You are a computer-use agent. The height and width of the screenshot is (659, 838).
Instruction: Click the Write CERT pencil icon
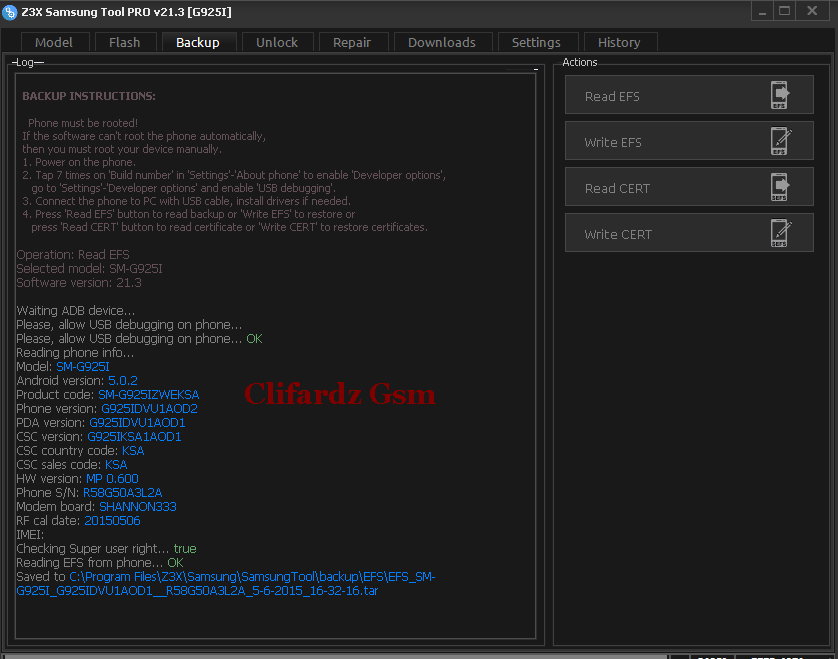pyautogui.click(x=780, y=233)
